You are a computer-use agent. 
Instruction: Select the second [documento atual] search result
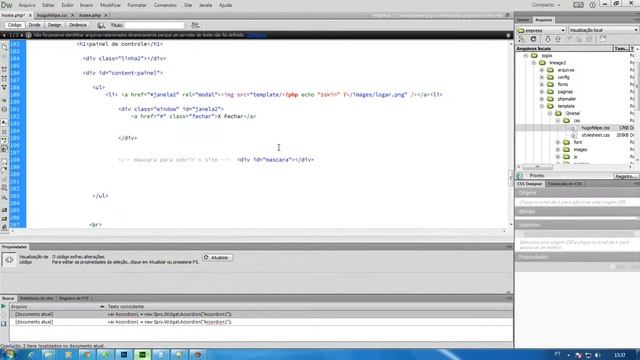point(261,322)
